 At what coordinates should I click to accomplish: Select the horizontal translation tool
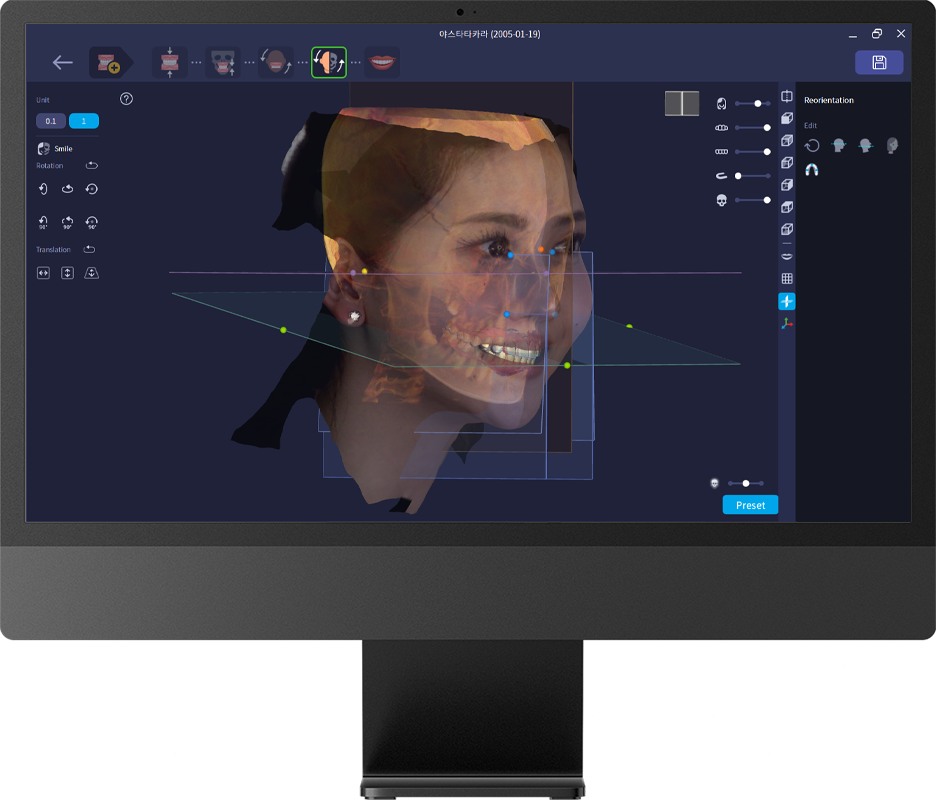[x=45, y=272]
